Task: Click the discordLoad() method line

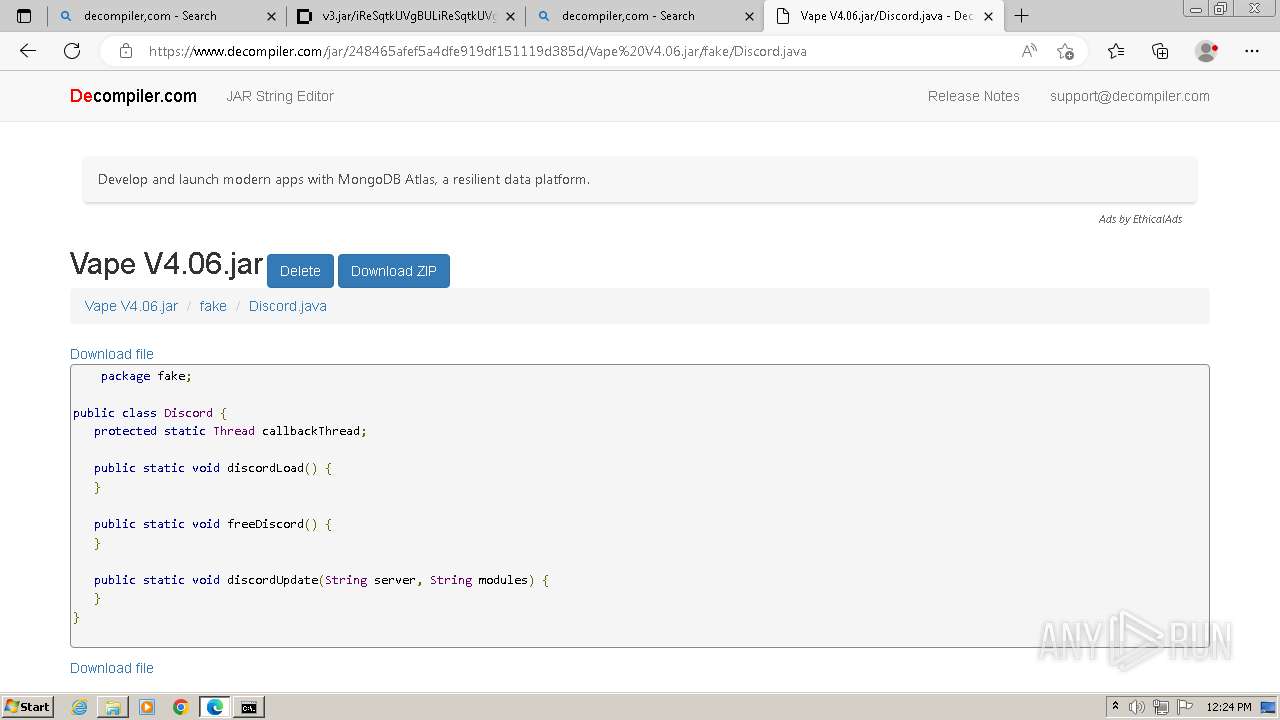Action: point(212,468)
